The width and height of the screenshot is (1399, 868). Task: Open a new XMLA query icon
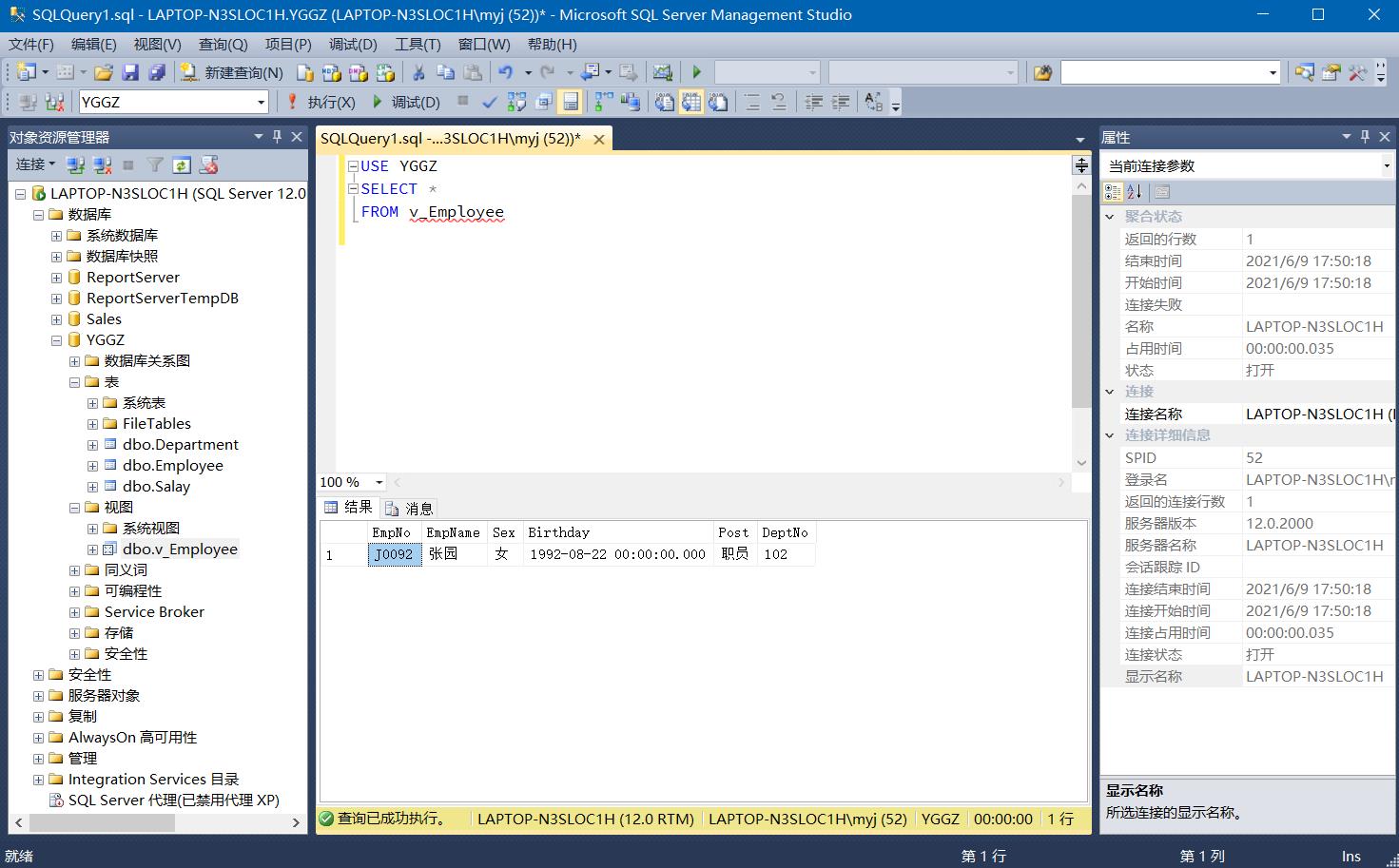[384, 72]
